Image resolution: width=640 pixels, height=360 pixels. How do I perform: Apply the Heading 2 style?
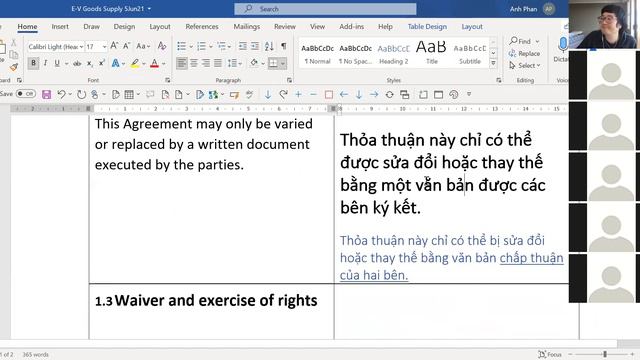(393, 54)
